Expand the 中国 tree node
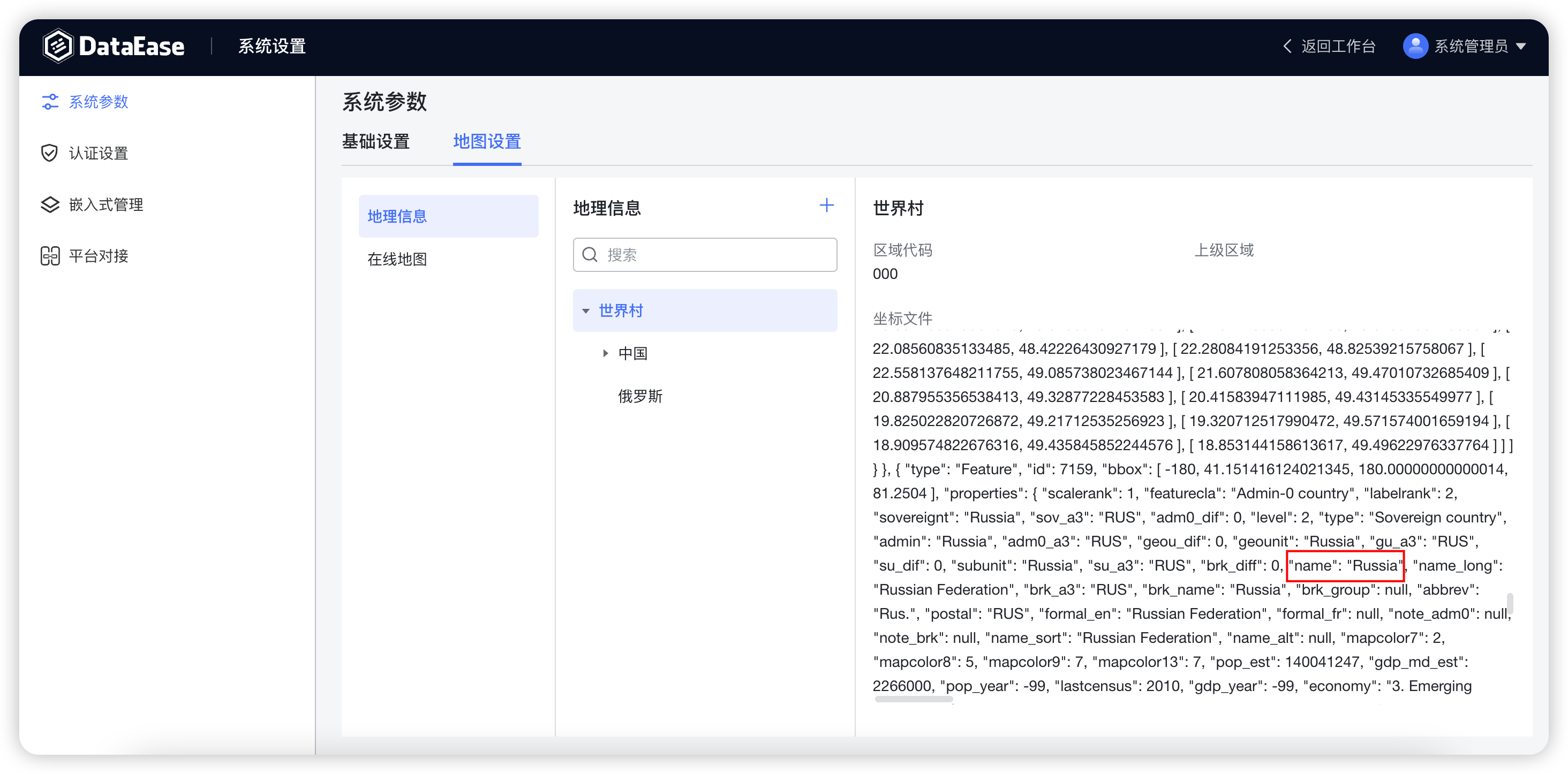 pos(606,353)
